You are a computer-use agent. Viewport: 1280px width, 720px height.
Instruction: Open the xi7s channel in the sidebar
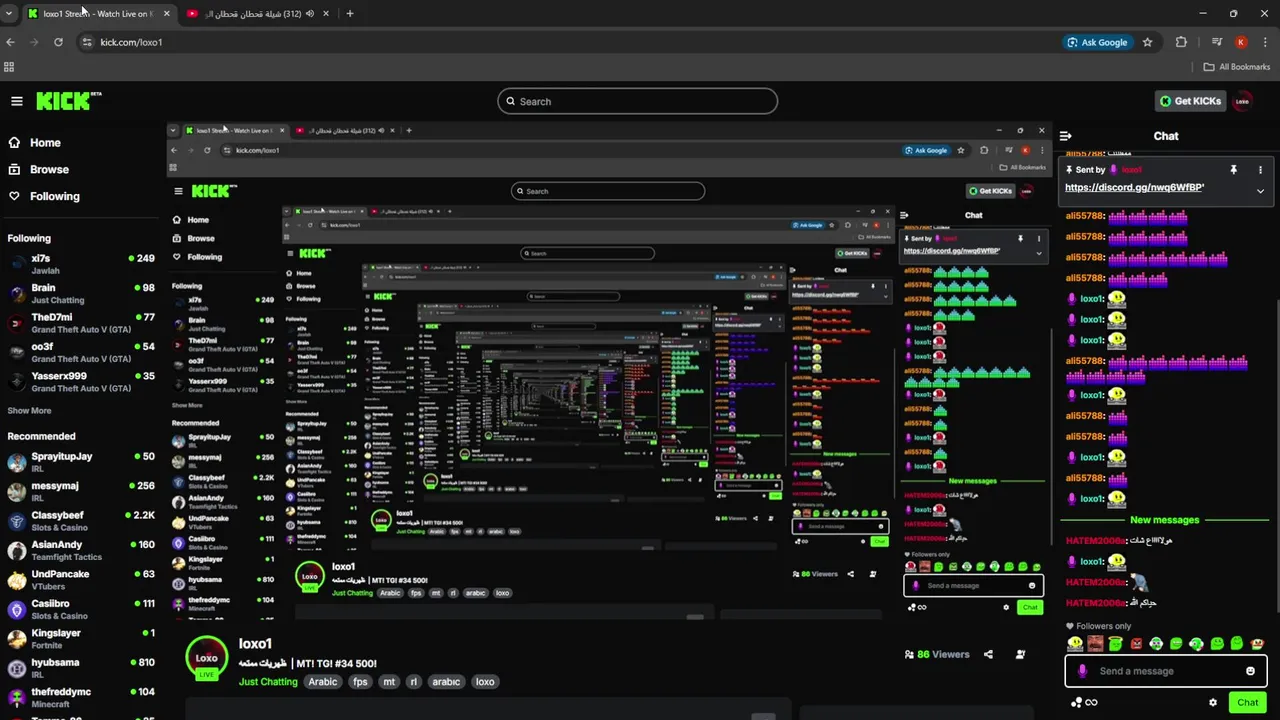[x=80, y=264]
